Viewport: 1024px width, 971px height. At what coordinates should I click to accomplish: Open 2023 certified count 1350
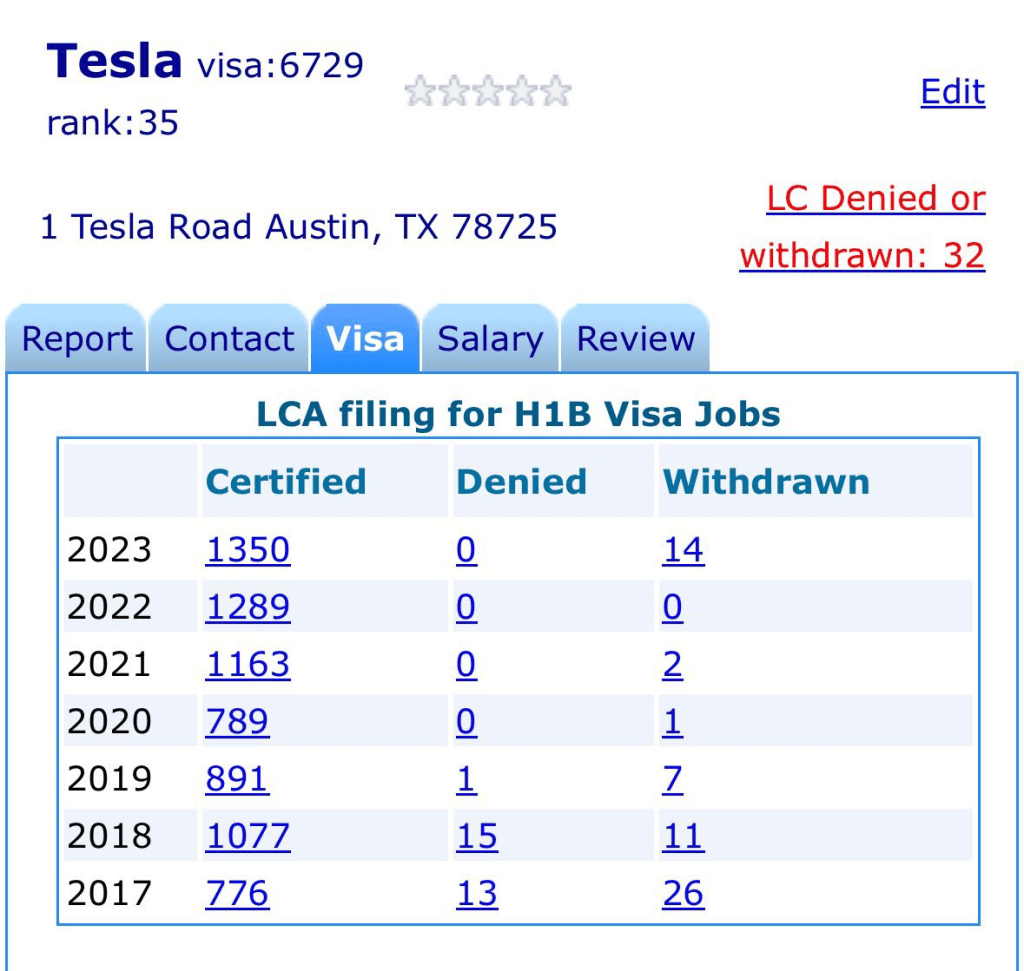[248, 550]
